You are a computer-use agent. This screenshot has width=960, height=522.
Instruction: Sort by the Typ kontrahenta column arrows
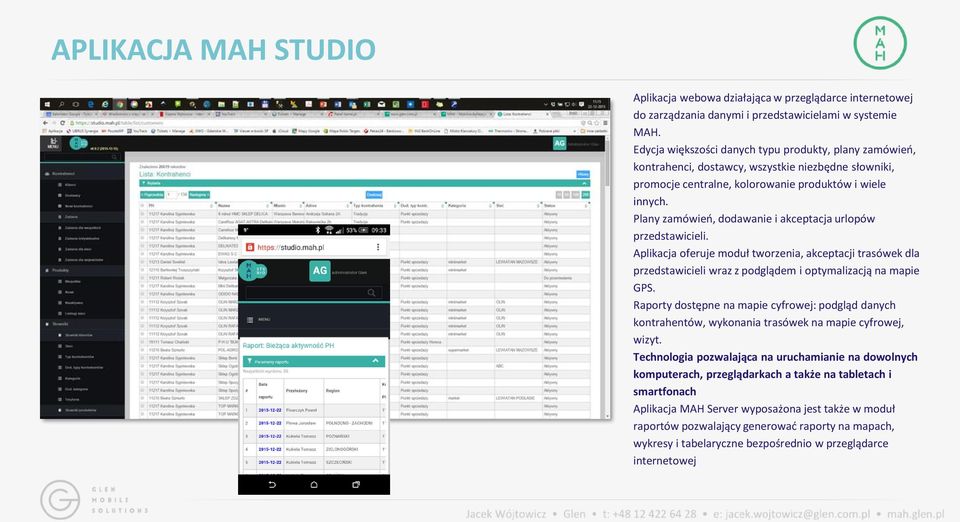(x=395, y=206)
